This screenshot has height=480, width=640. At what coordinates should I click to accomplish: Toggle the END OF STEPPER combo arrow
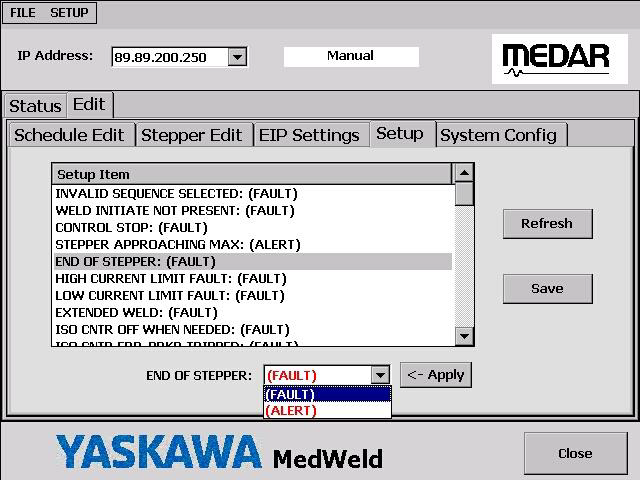(x=380, y=375)
